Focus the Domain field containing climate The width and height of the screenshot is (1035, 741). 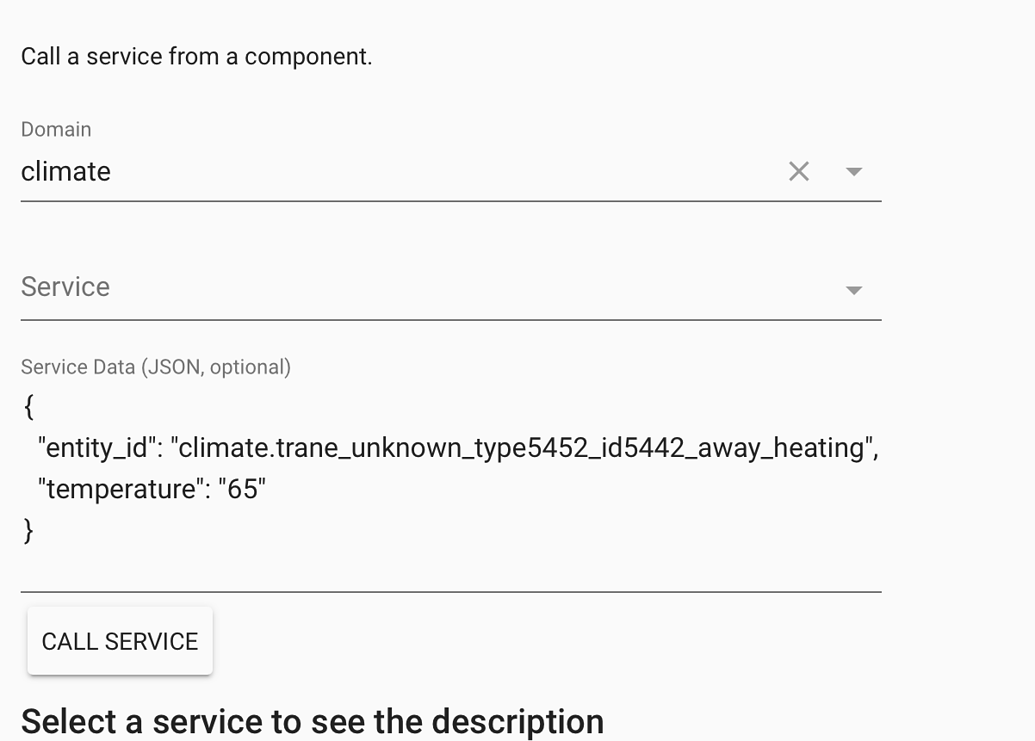tap(400, 172)
